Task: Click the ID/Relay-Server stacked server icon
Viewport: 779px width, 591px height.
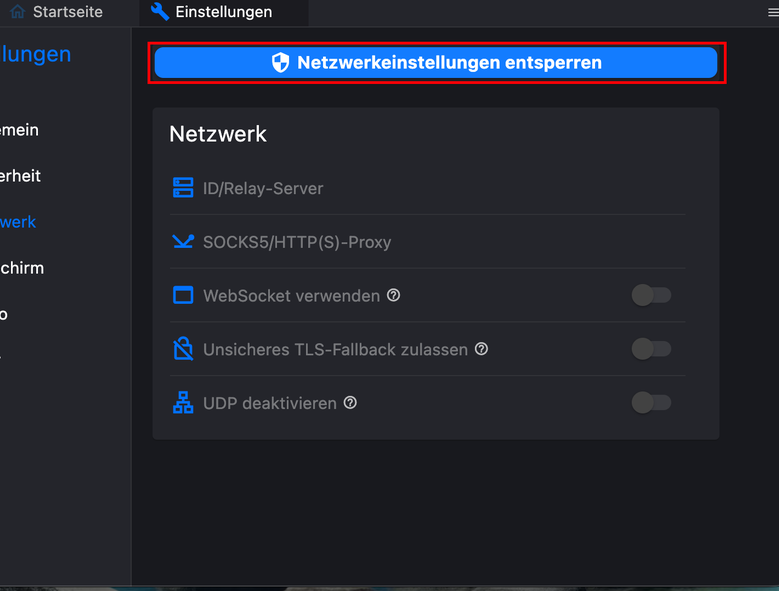Action: 183,188
